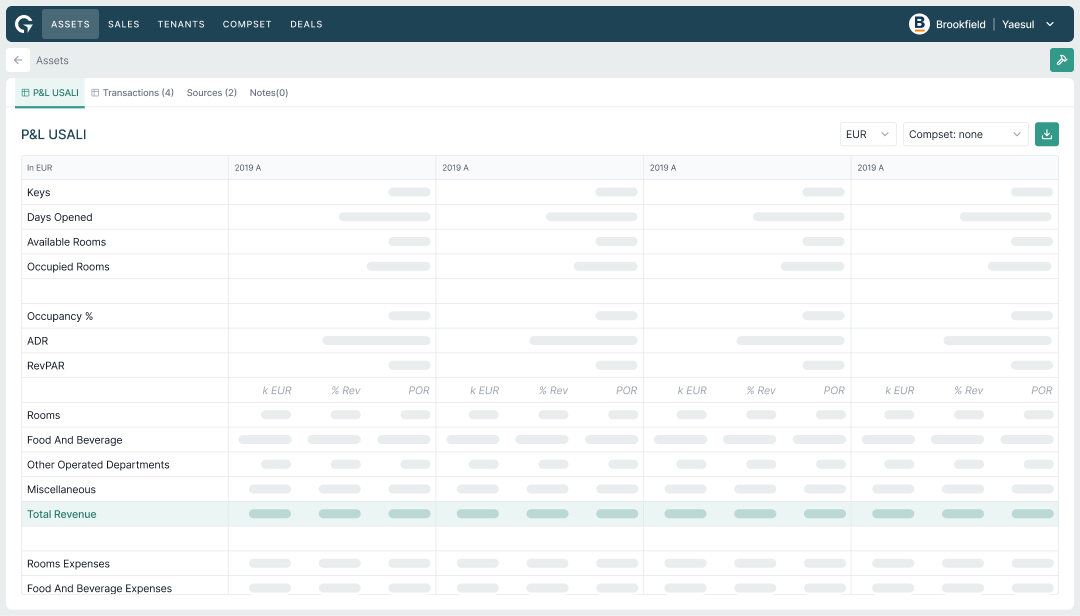Click the green hammer tool button

1061,60
